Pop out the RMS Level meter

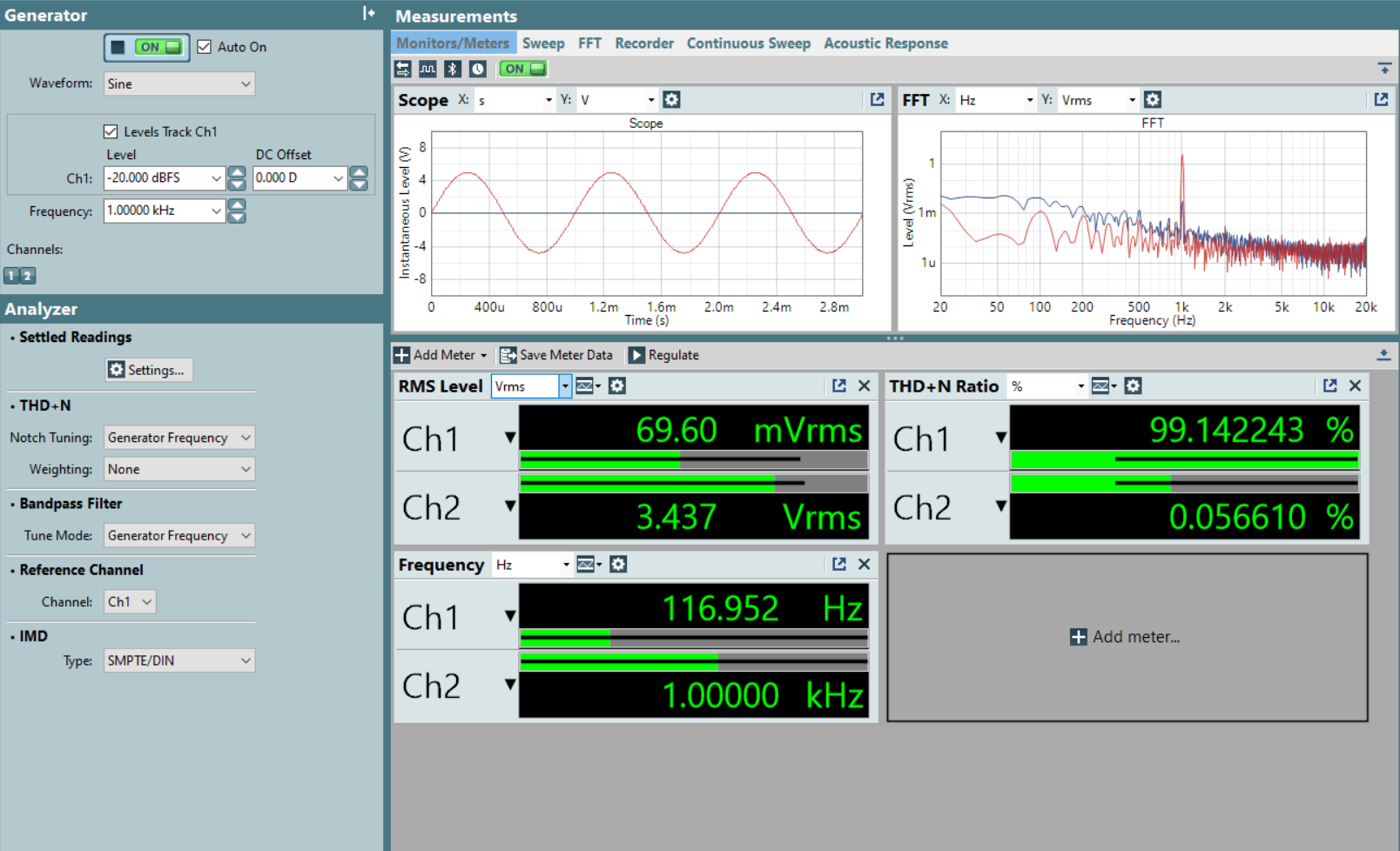point(838,385)
